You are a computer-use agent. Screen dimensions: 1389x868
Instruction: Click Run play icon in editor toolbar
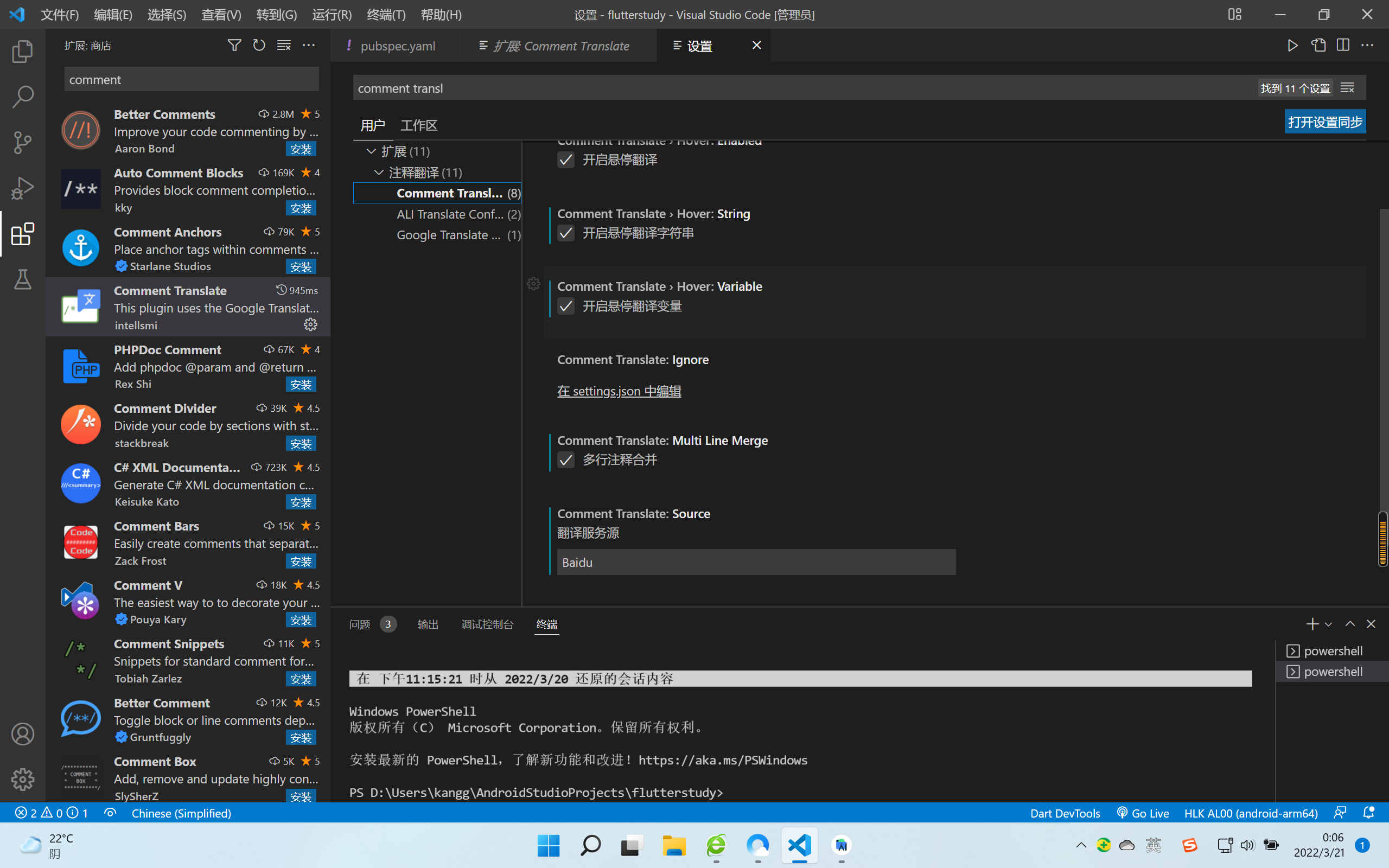point(1292,46)
